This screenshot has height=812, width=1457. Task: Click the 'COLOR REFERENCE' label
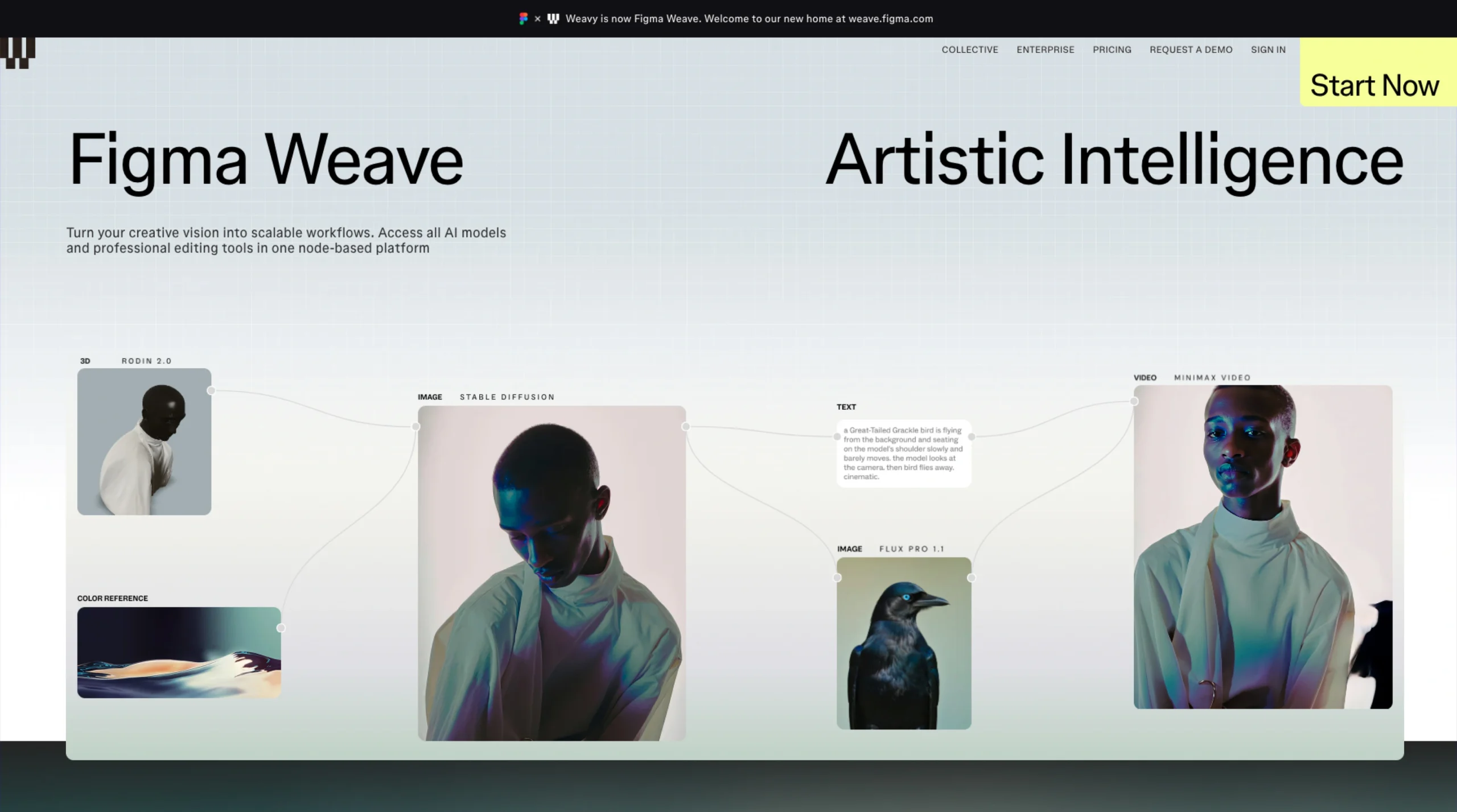pyautogui.click(x=113, y=598)
